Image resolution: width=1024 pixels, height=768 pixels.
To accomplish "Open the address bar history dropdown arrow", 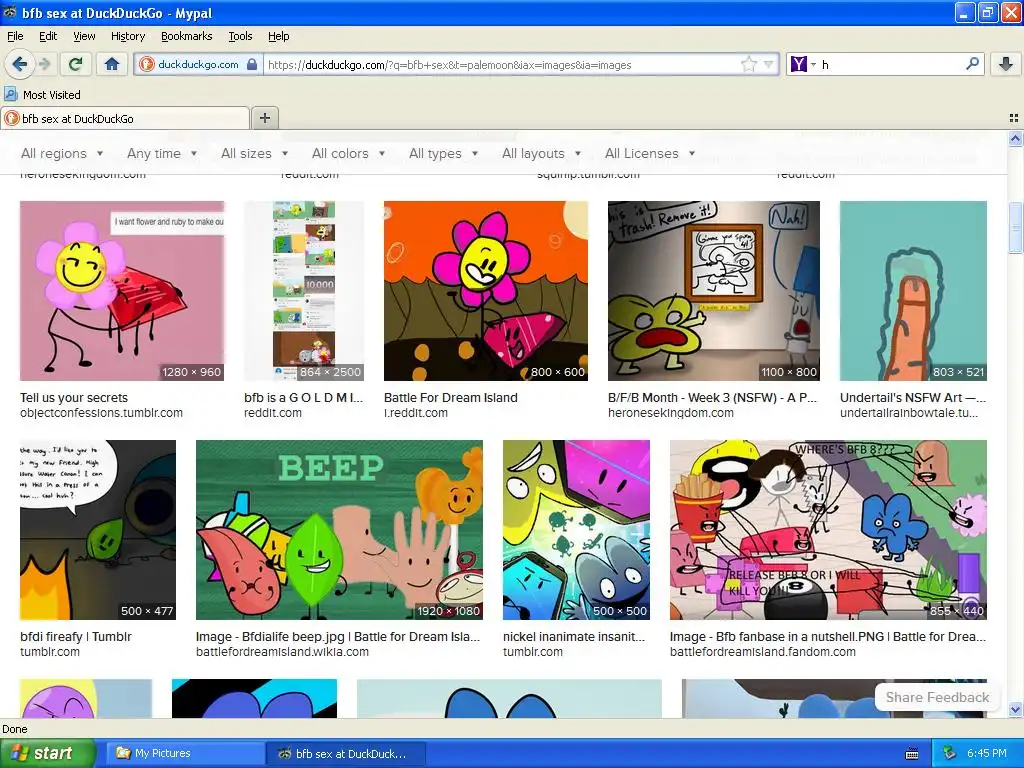I will [769, 64].
